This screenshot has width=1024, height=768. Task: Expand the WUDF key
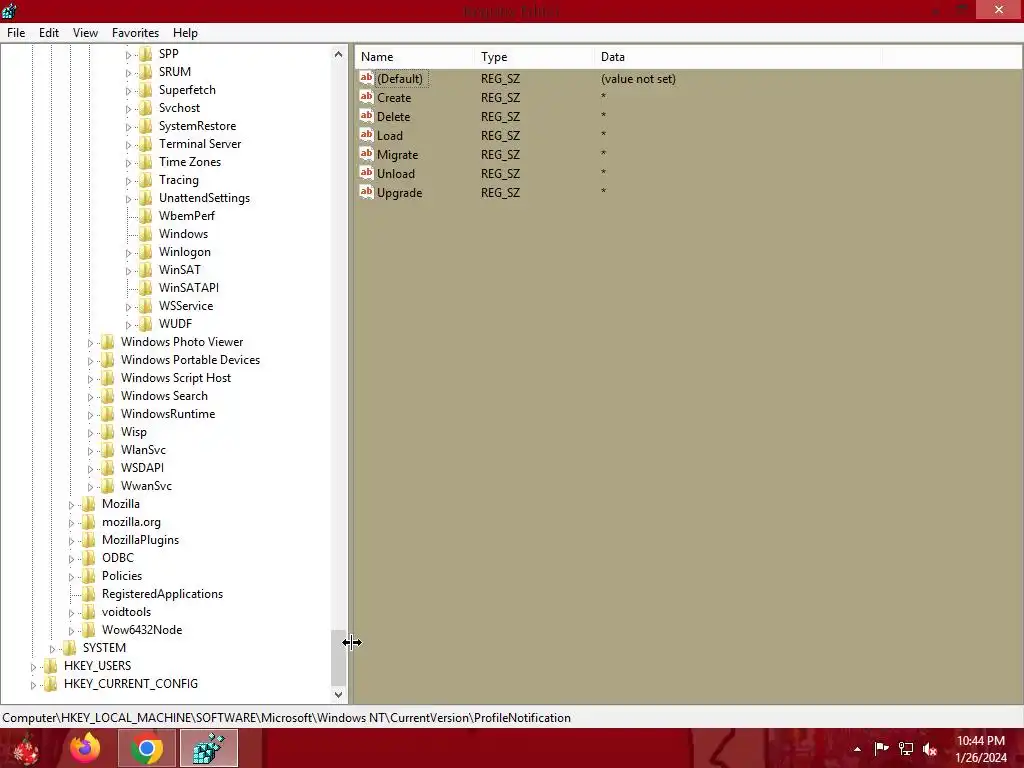[129, 325]
